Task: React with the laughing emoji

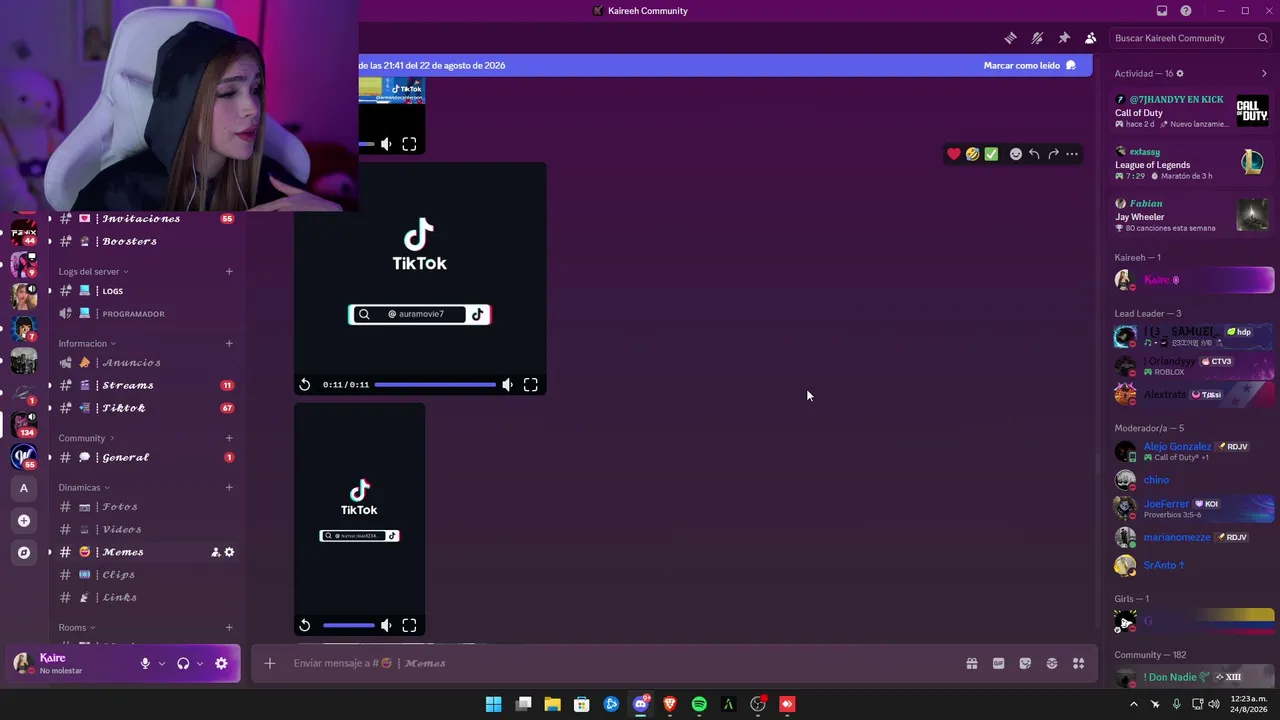Action: (972, 154)
